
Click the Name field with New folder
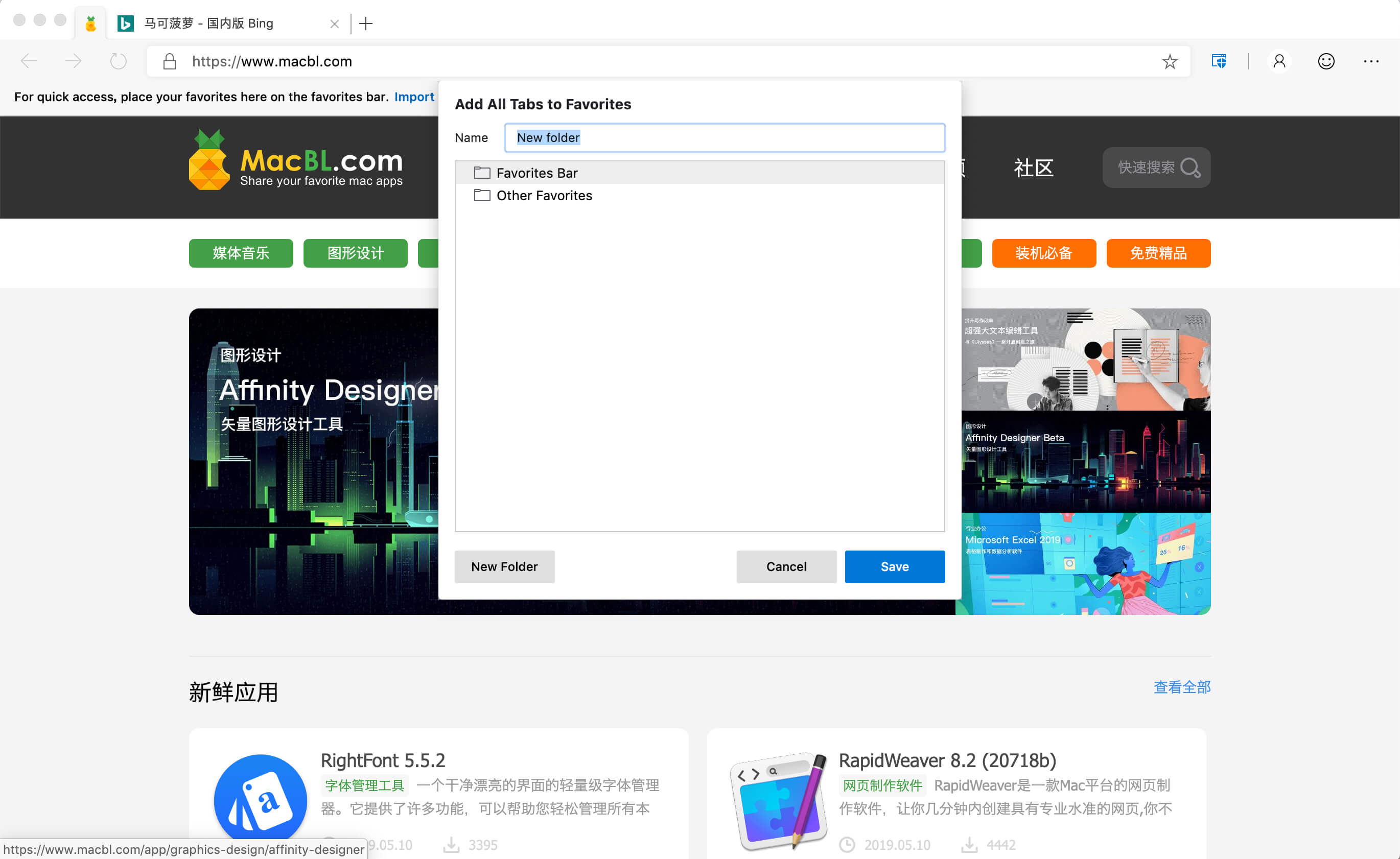pos(724,137)
